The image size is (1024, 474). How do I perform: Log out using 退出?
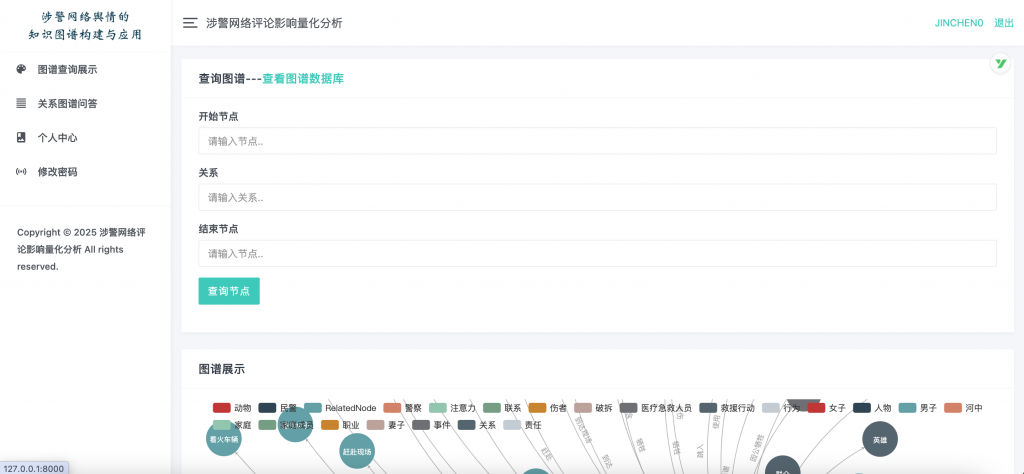point(1004,23)
